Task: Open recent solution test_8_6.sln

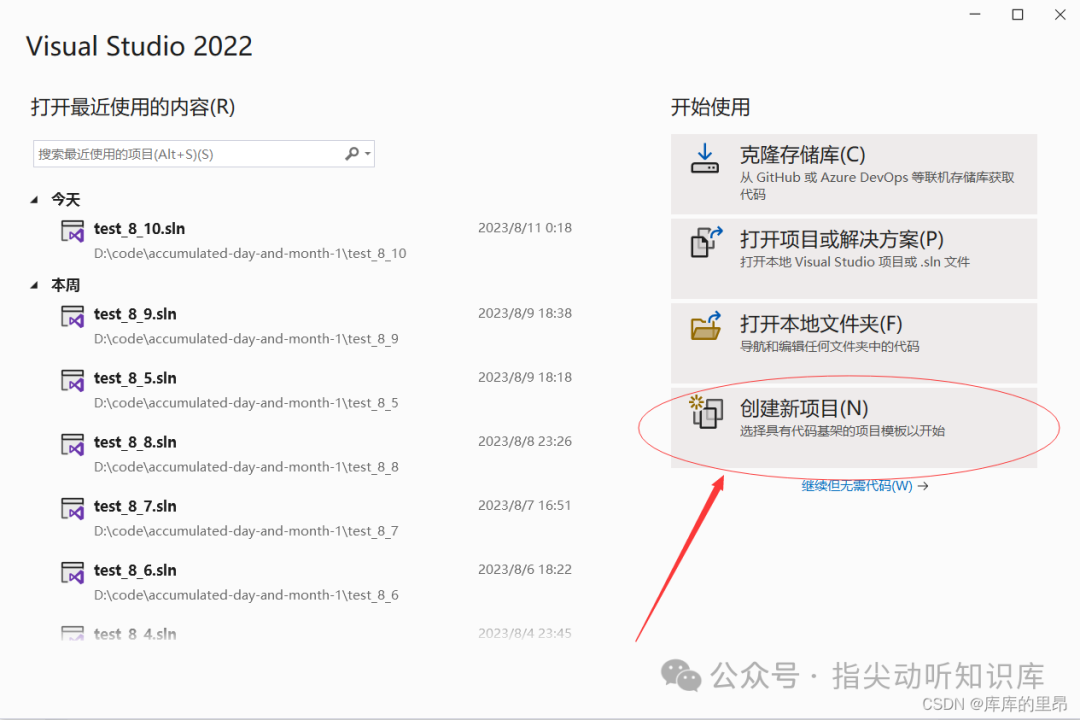Action: (135, 570)
